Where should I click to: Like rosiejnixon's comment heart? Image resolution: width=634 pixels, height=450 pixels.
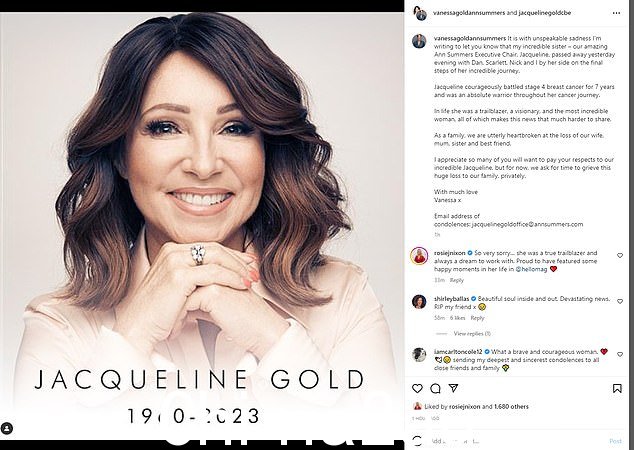point(620,256)
